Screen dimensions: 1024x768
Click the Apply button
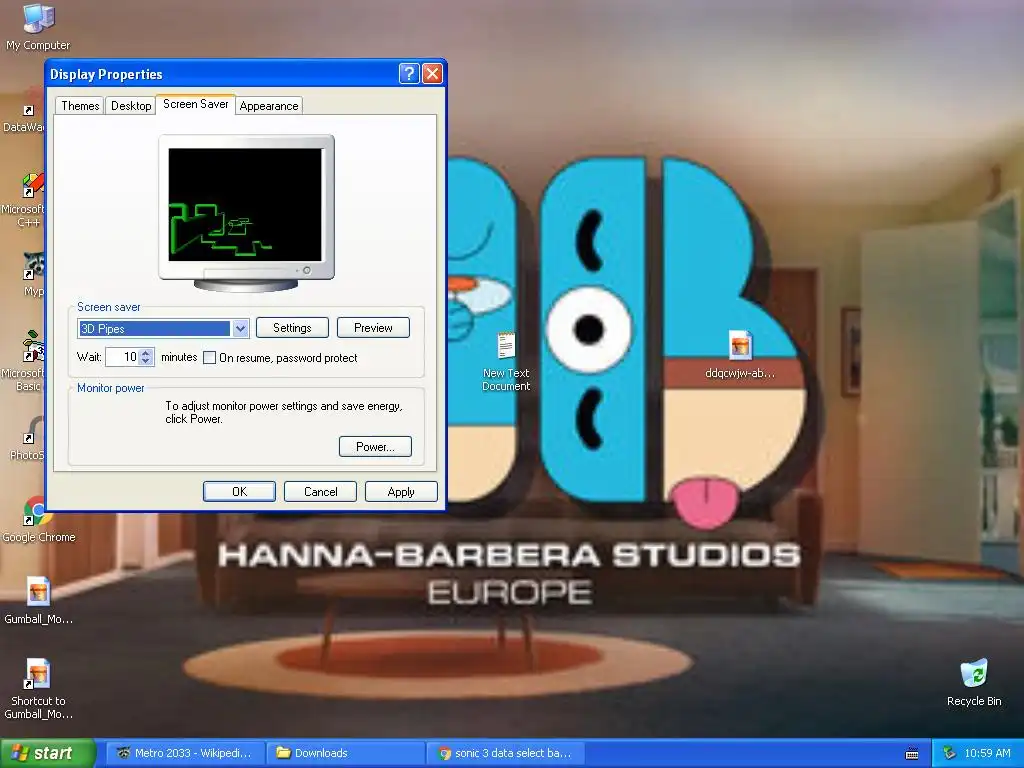coord(401,492)
